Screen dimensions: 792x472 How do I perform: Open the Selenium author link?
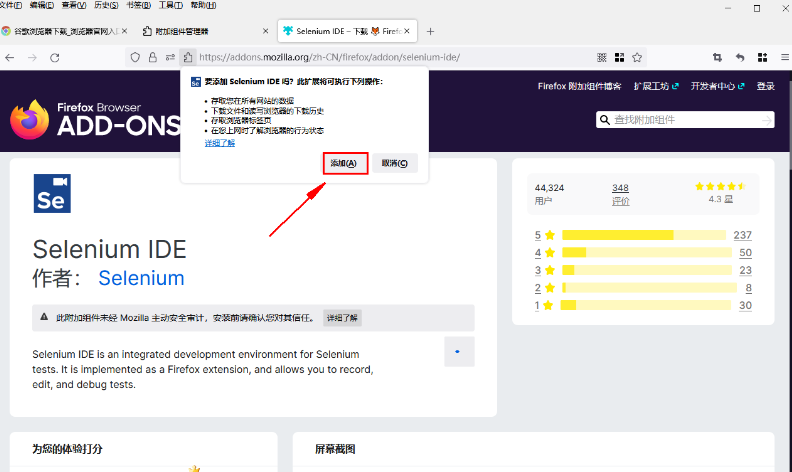coord(141,278)
